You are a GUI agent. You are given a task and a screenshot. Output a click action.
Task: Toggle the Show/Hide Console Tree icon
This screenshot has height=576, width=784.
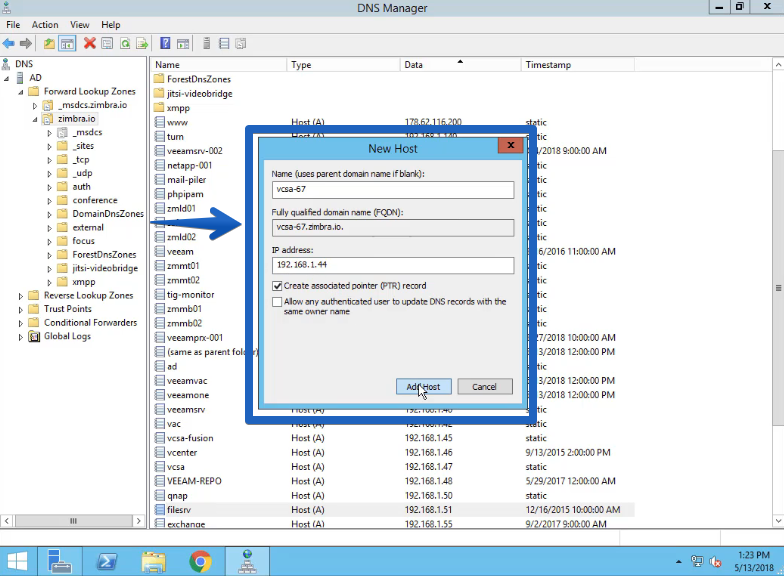67,44
